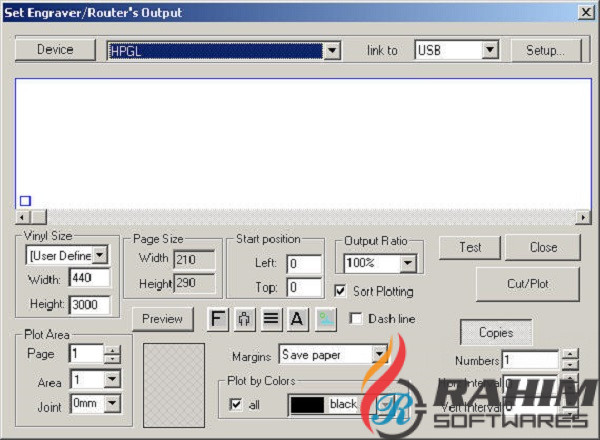
Task: Click the horizontal scrollbar thumb
Action: click(39, 217)
